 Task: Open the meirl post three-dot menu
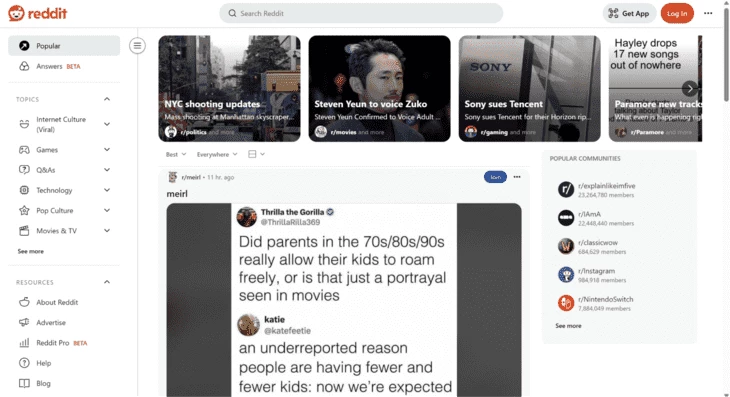tap(517, 177)
